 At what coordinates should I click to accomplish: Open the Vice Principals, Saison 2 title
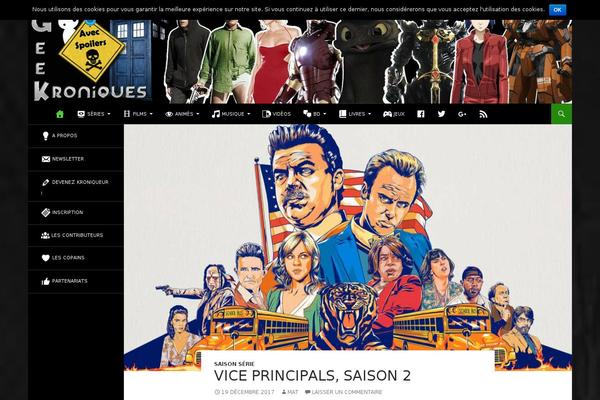pos(312,376)
